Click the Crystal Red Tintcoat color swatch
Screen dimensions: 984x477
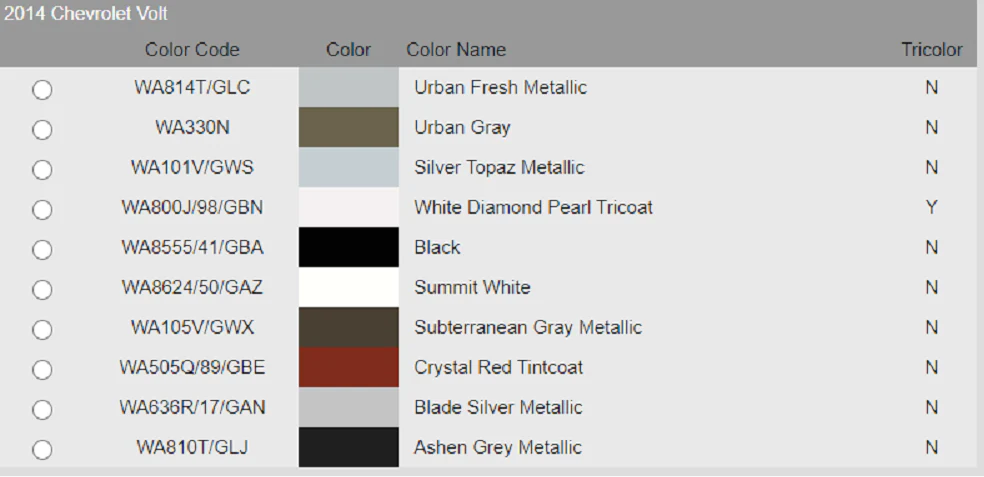pyautogui.click(x=348, y=367)
